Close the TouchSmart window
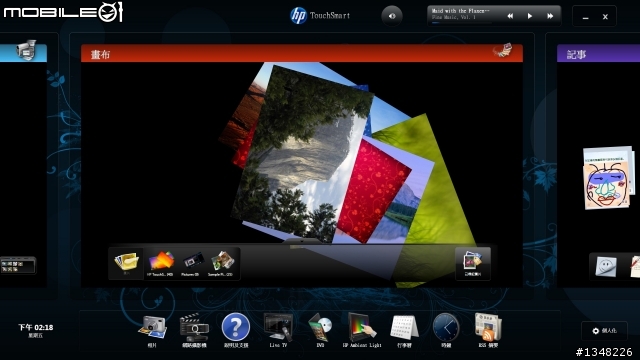Screen dimensions: 640x360 pyautogui.click(x=605, y=17)
